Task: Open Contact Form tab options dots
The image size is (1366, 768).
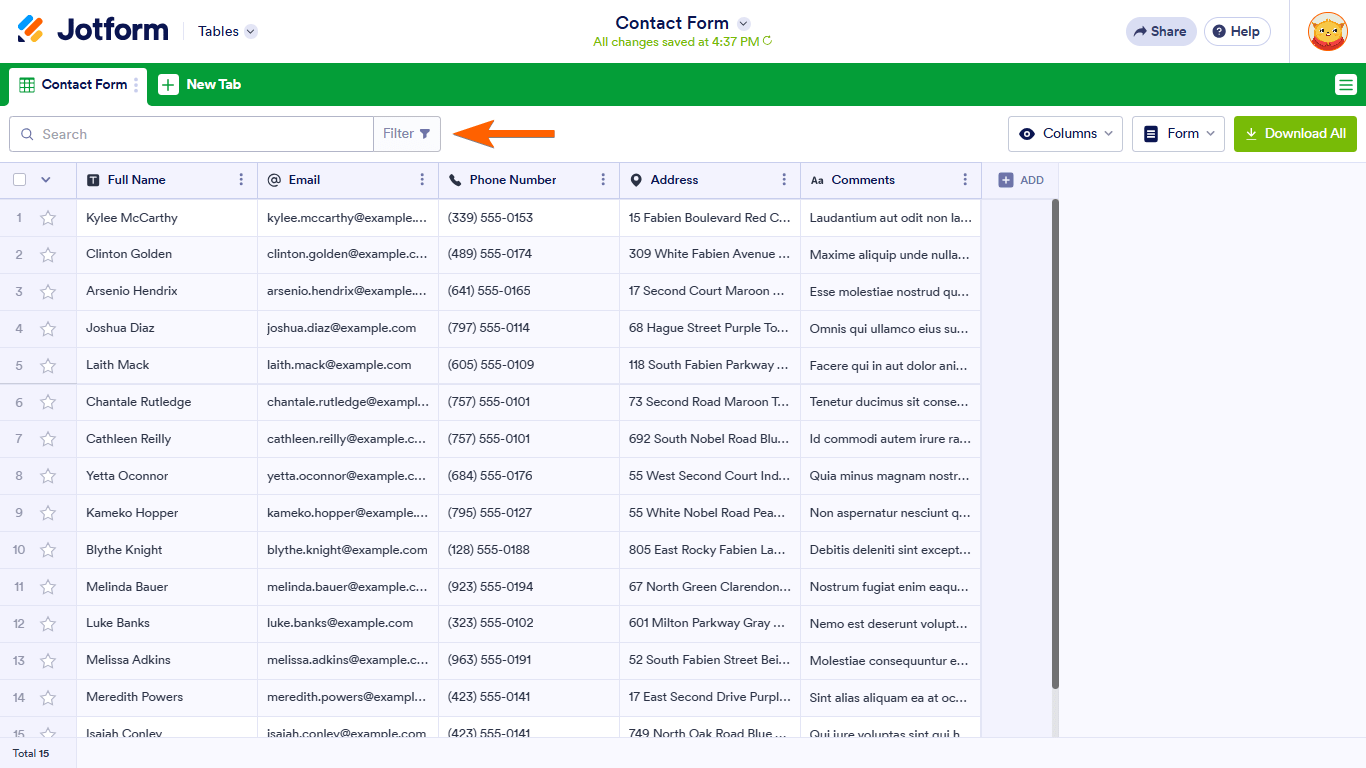Action: tap(137, 85)
